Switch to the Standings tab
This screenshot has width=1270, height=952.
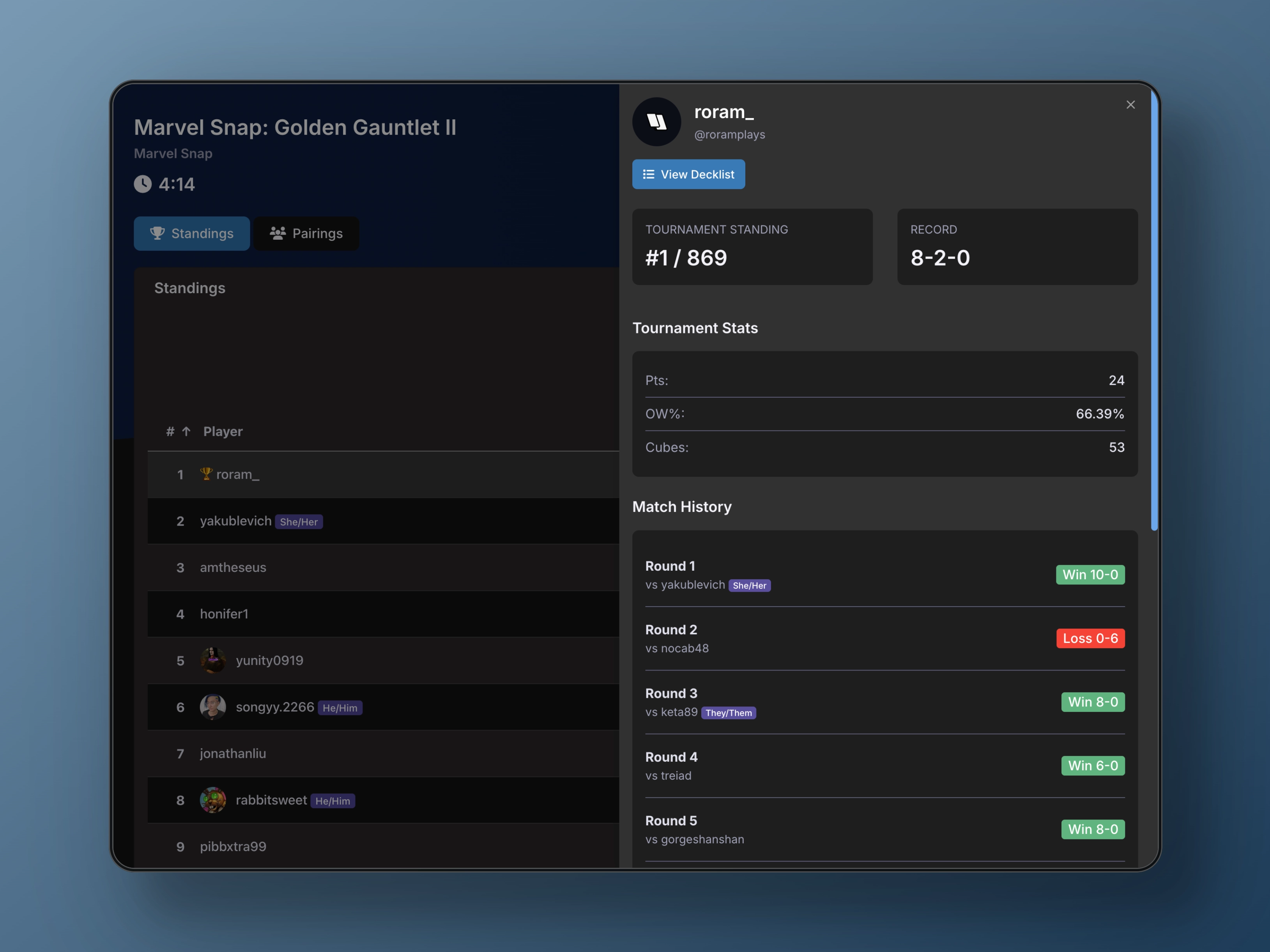click(192, 233)
